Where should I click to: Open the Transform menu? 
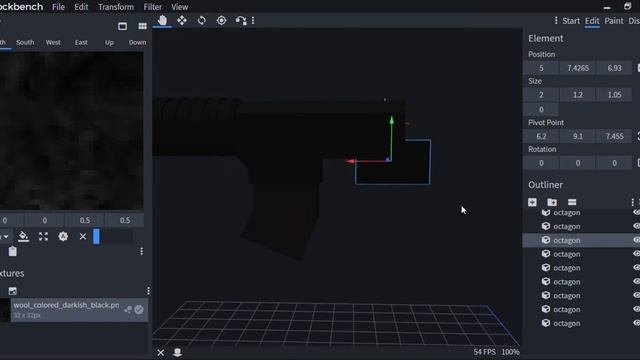click(x=116, y=7)
